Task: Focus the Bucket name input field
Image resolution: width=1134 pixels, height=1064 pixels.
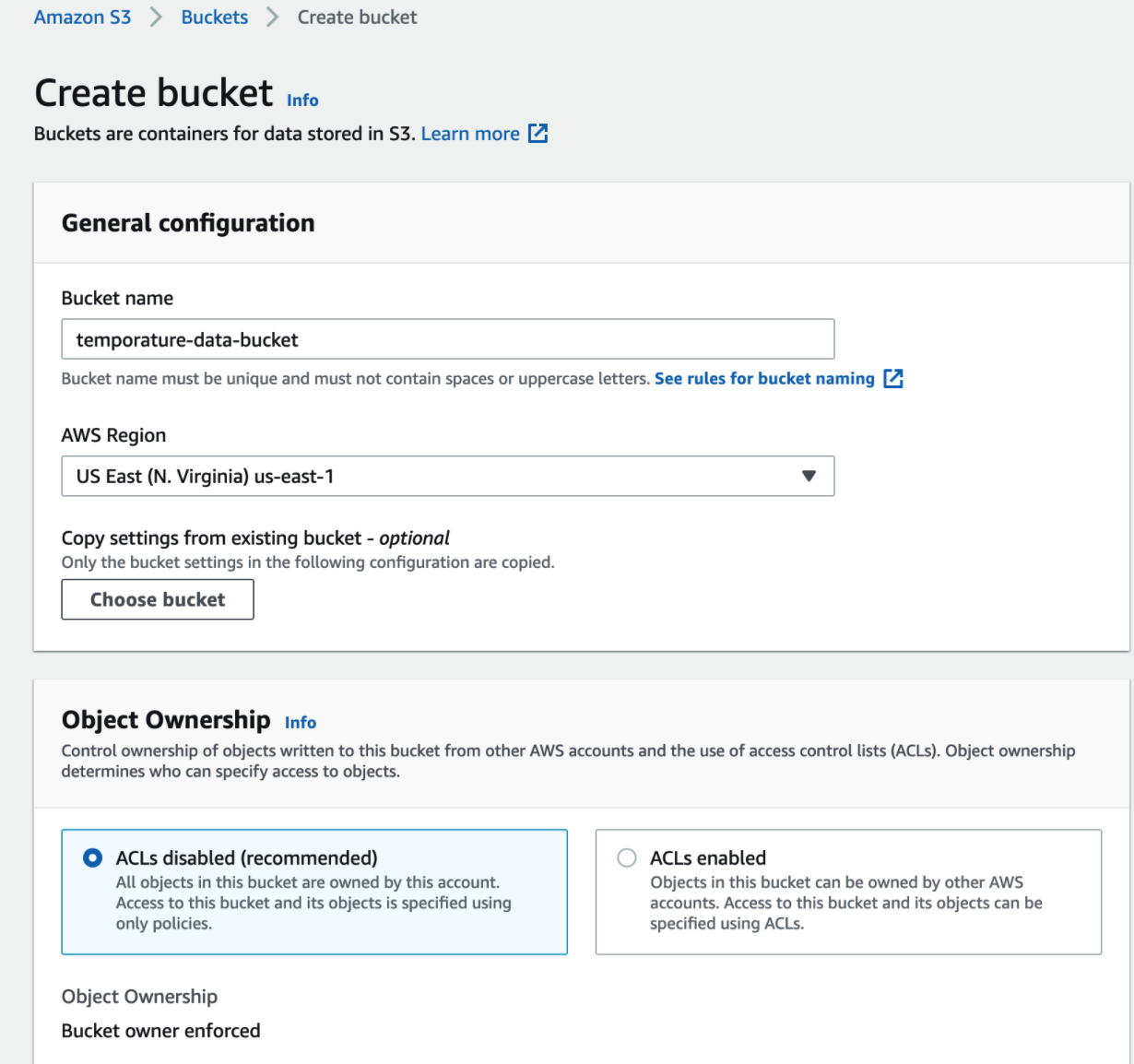Action: coord(448,339)
